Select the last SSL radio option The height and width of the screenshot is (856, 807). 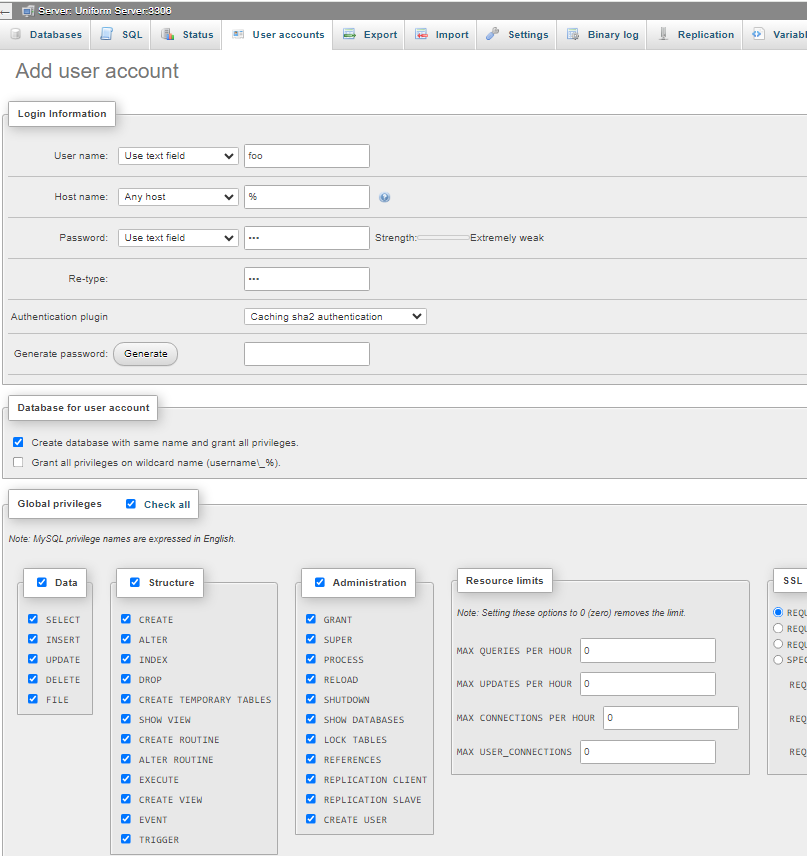778,660
